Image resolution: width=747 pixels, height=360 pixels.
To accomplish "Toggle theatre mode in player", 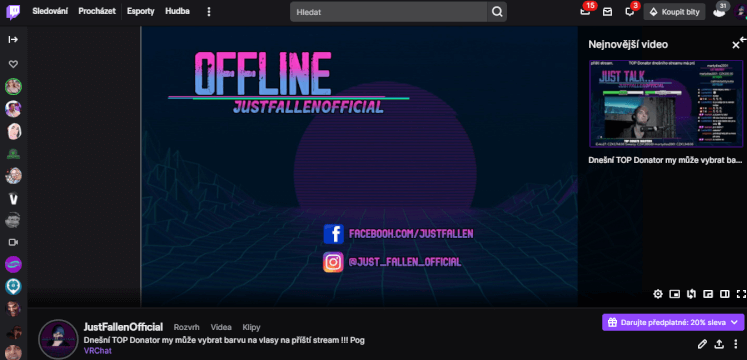I will 725,294.
